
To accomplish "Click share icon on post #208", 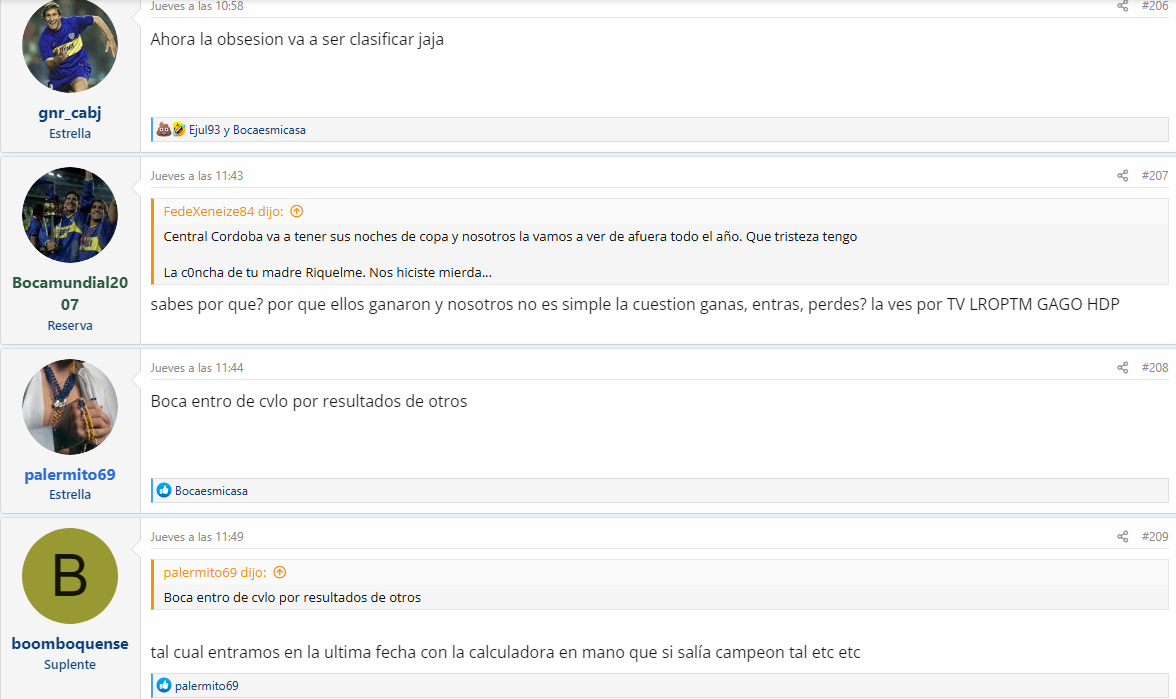I will [1122, 368].
